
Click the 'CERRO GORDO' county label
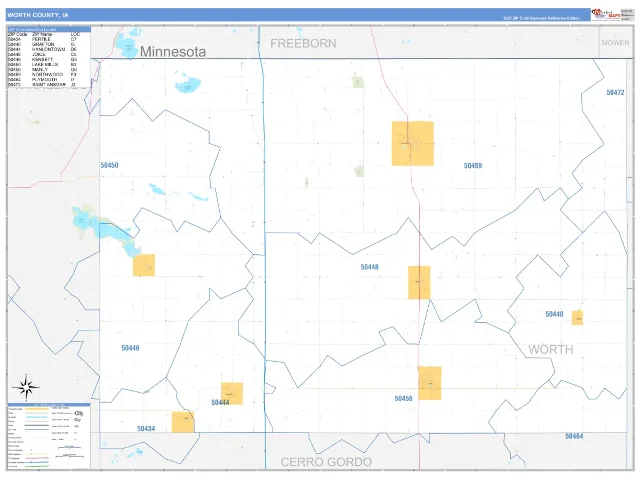pos(326,462)
